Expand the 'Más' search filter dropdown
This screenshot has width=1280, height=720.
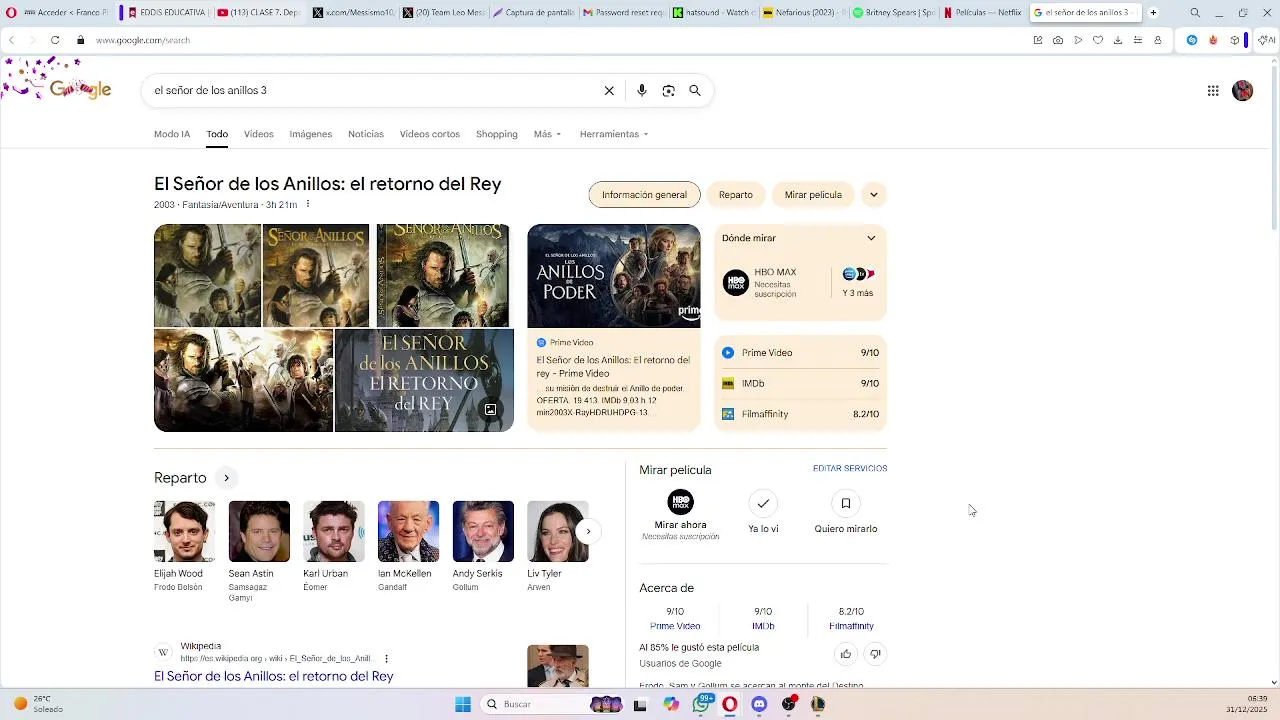pos(547,134)
